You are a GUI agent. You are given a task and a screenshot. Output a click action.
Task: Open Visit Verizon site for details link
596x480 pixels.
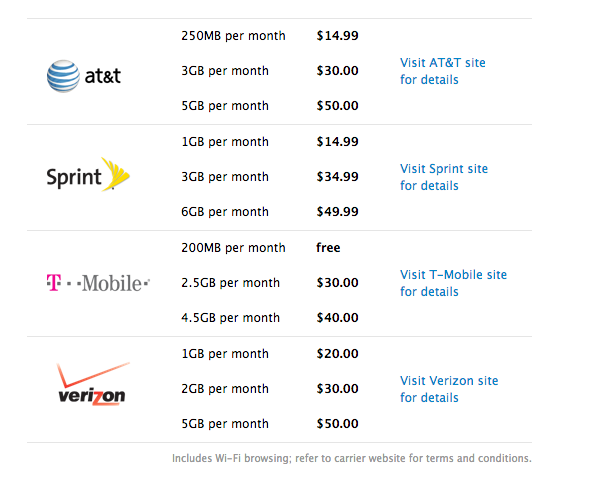pyautogui.click(x=449, y=389)
